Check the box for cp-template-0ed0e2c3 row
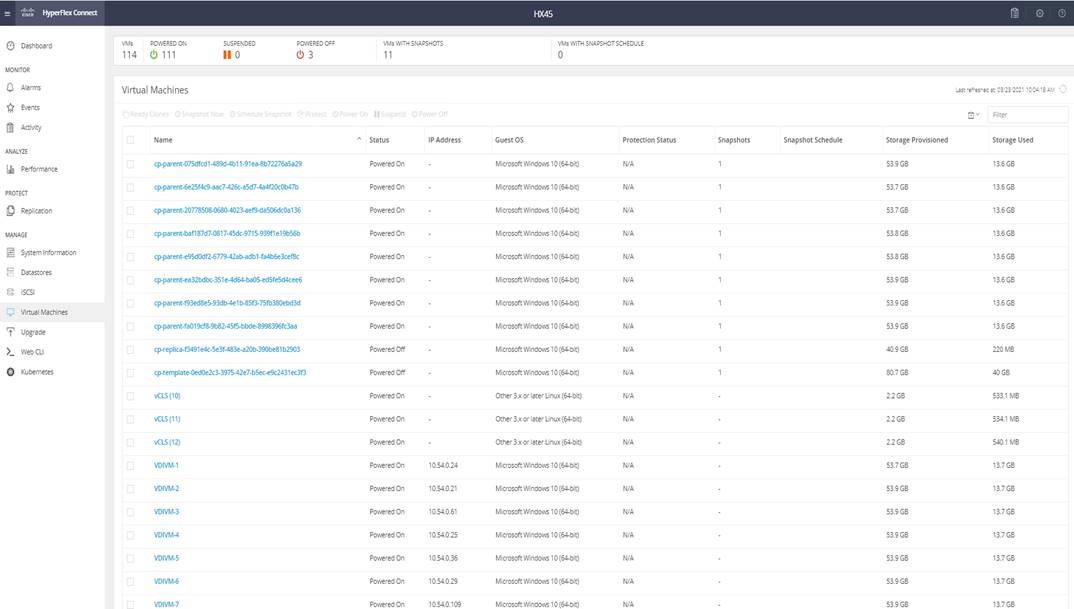The height and width of the screenshot is (609, 1074). 130,373
